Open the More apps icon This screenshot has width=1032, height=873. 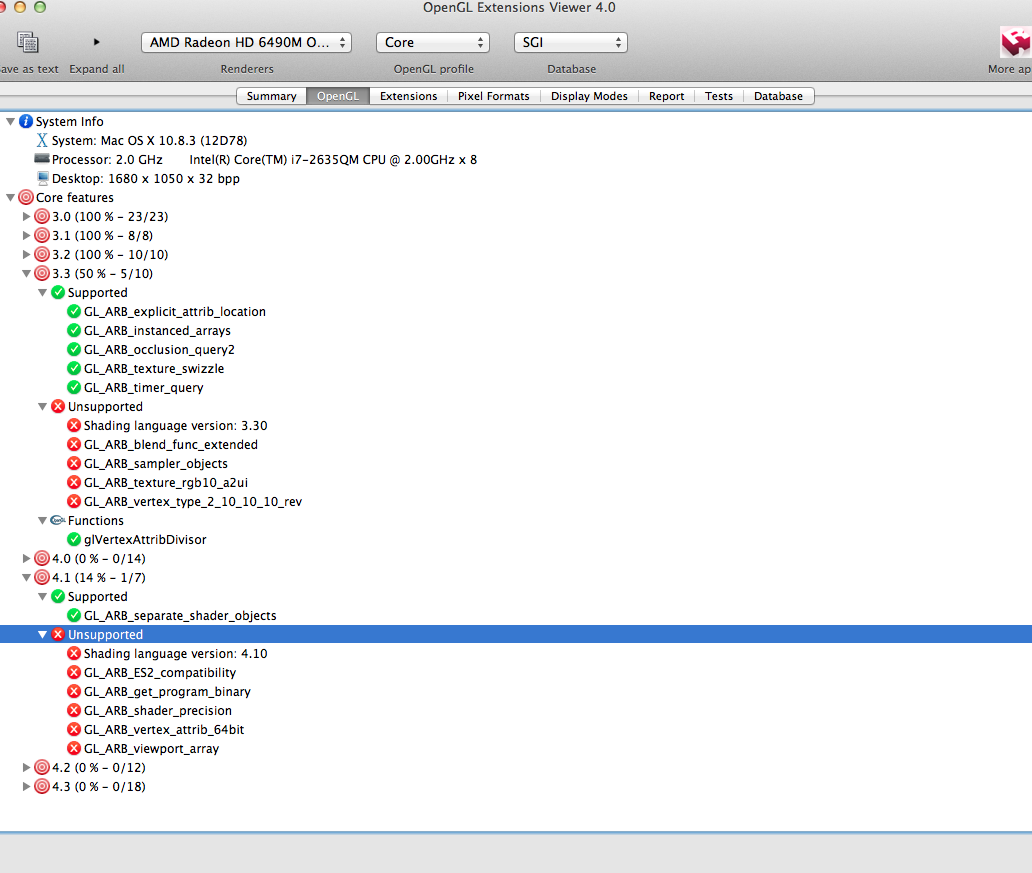pyautogui.click(x=1016, y=43)
